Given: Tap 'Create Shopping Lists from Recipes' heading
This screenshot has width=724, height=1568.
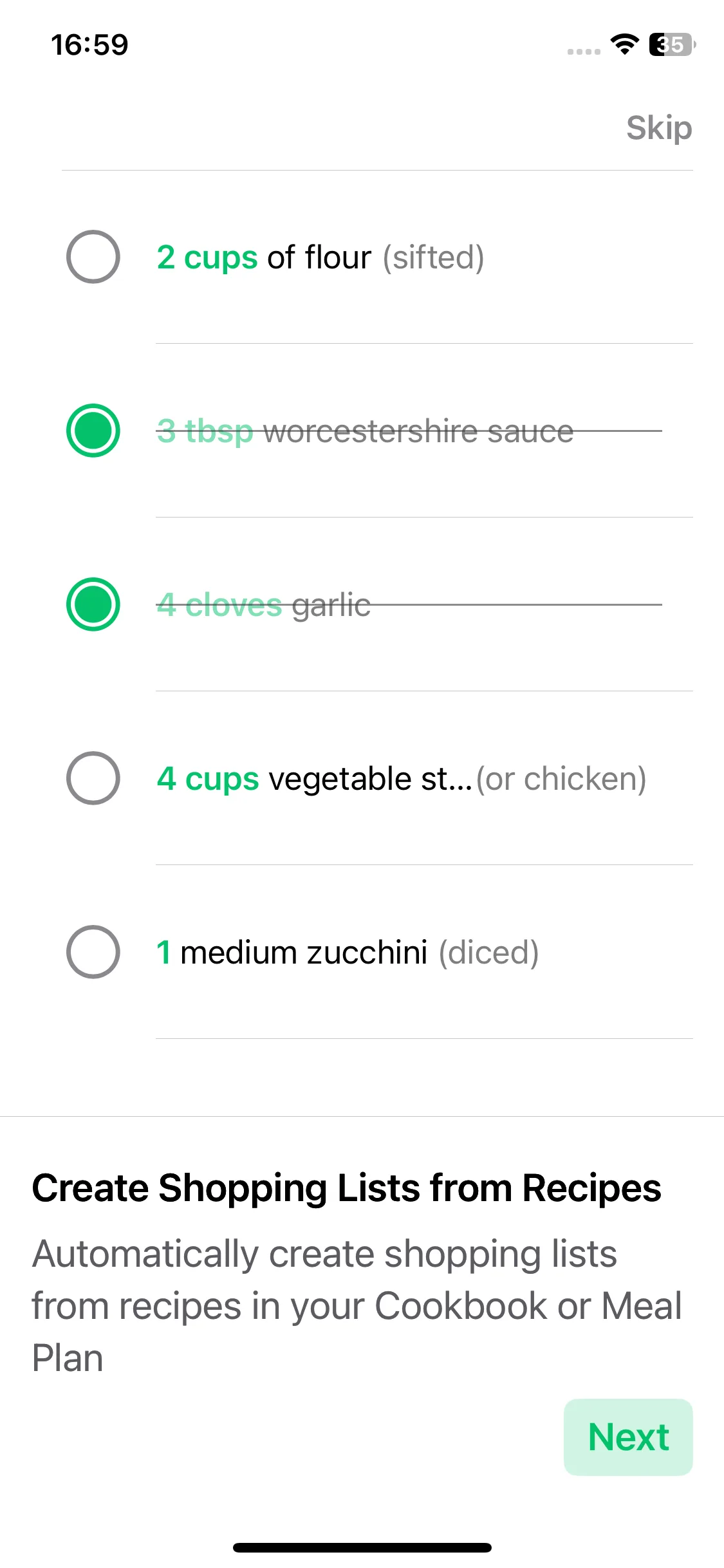Looking at the screenshot, I should click(x=346, y=1188).
